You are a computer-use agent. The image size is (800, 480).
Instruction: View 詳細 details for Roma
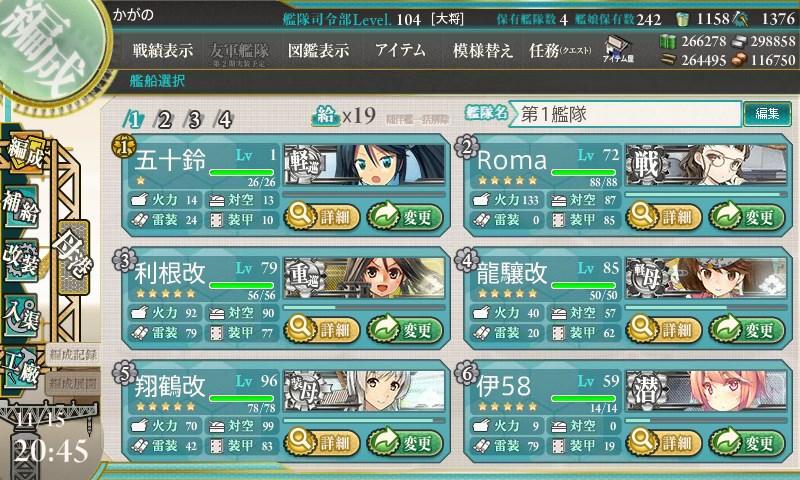(663, 217)
